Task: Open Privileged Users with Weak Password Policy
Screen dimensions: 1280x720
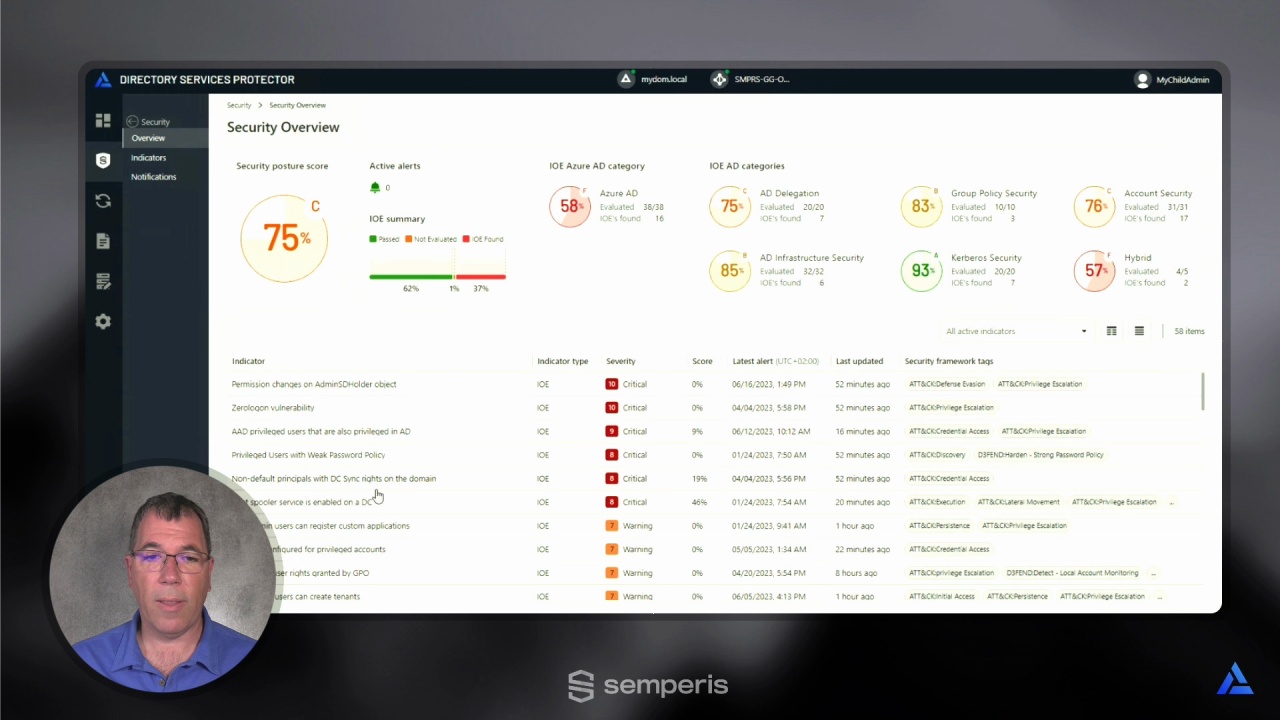Action: 308,455
